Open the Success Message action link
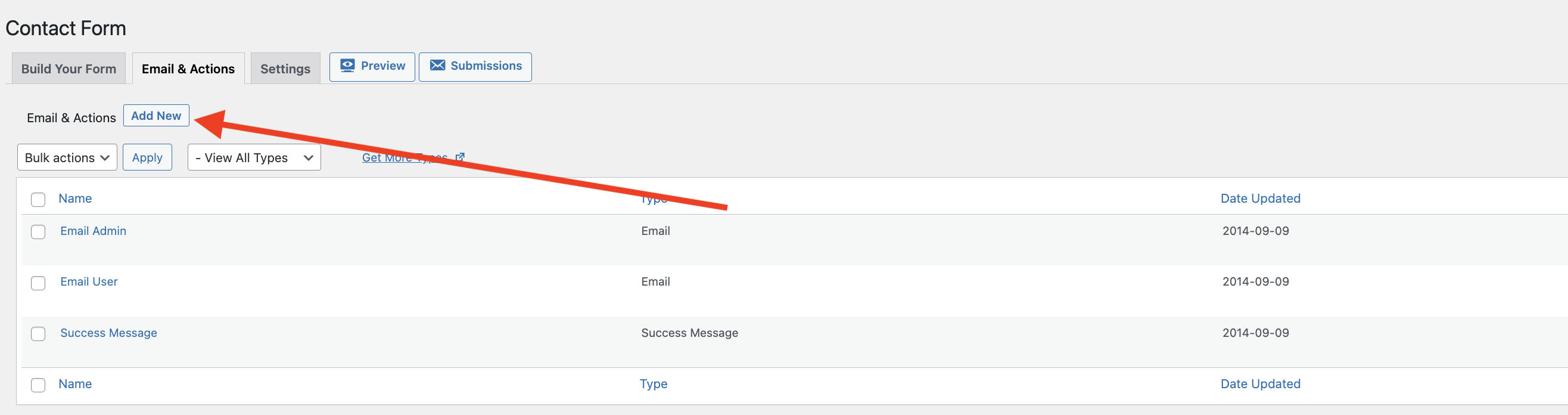The width and height of the screenshot is (1568, 415). coord(108,333)
